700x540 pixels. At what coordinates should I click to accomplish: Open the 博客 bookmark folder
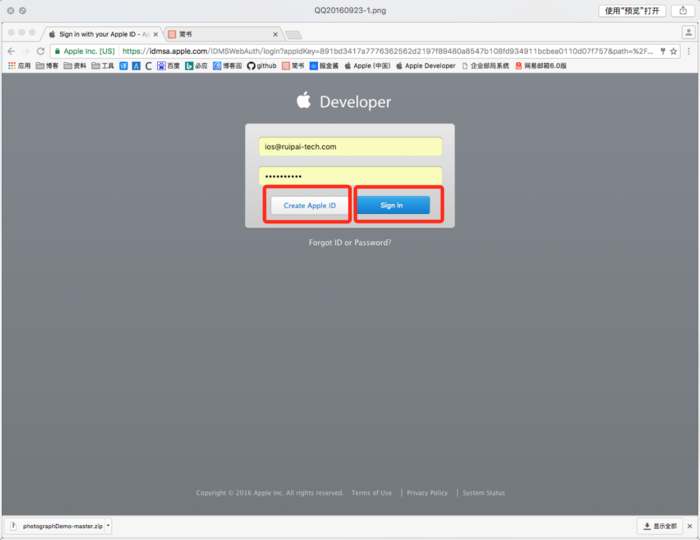pyautogui.click(x=47, y=66)
